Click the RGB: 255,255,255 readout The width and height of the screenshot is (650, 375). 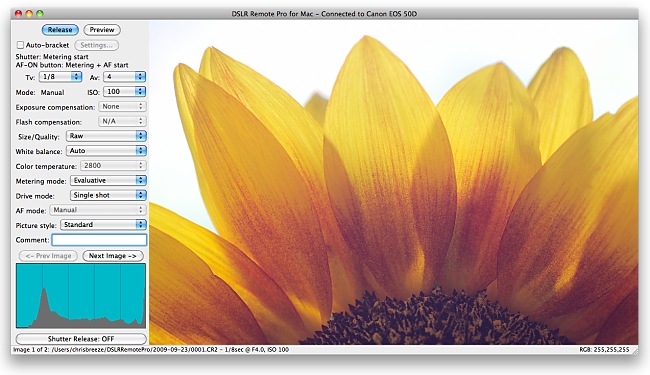tap(604, 350)
